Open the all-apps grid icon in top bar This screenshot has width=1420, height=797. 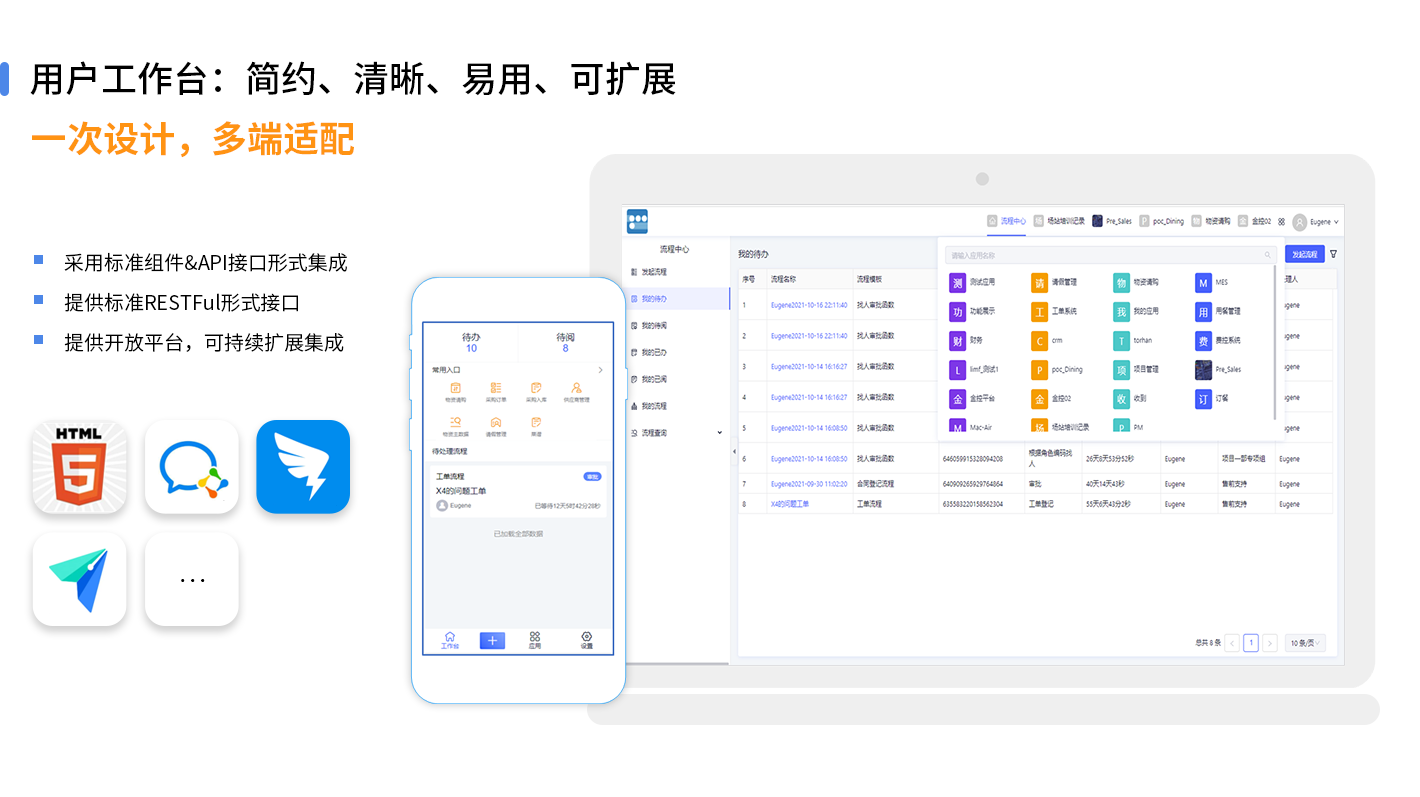pyautogui.click(x=1282, y=222)
